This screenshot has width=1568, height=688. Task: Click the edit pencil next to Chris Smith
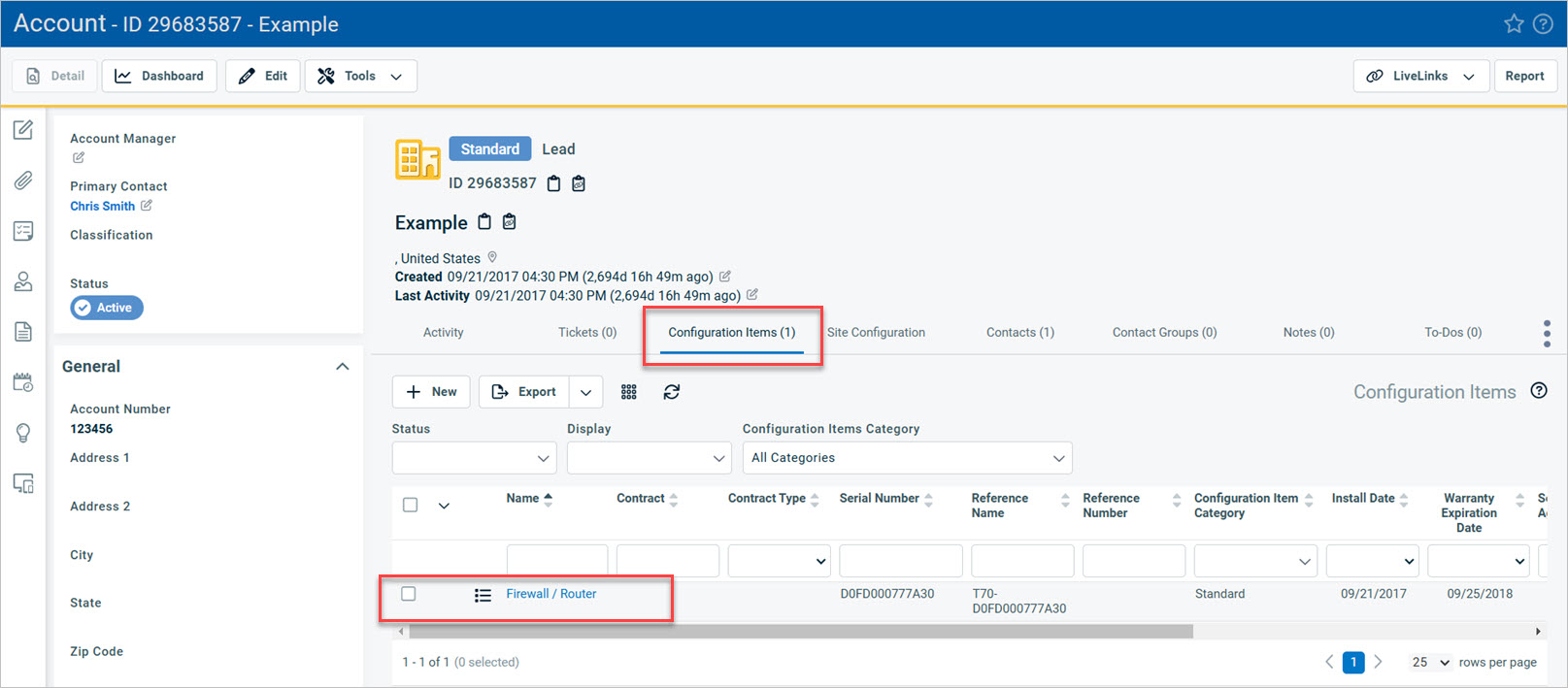(x=147, y=206)
